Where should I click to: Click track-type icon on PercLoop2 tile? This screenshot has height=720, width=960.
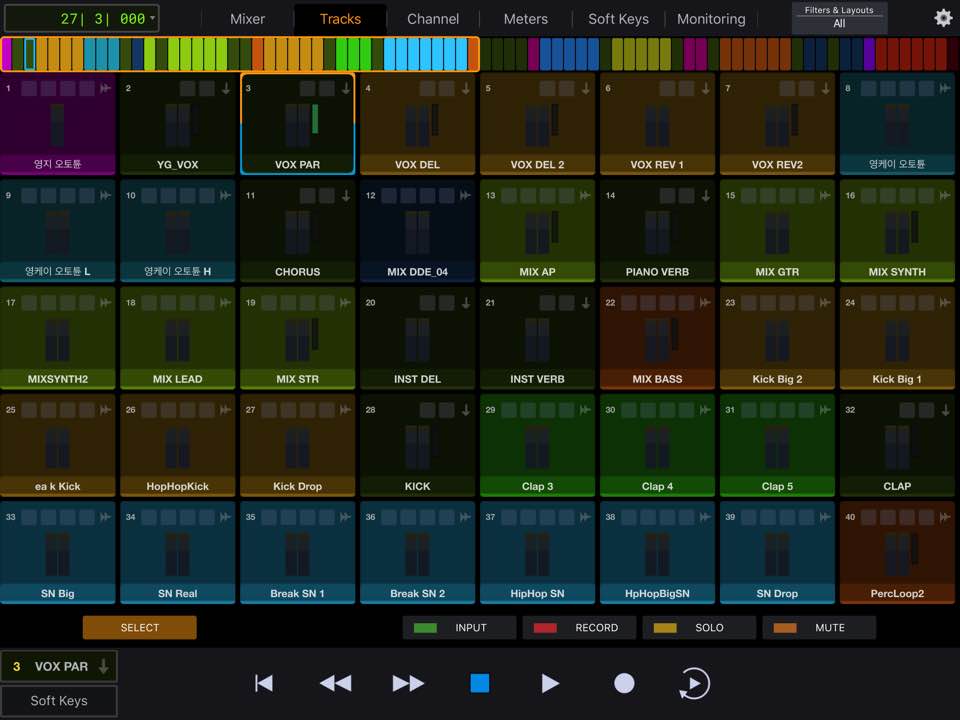[x=945, y=517]
